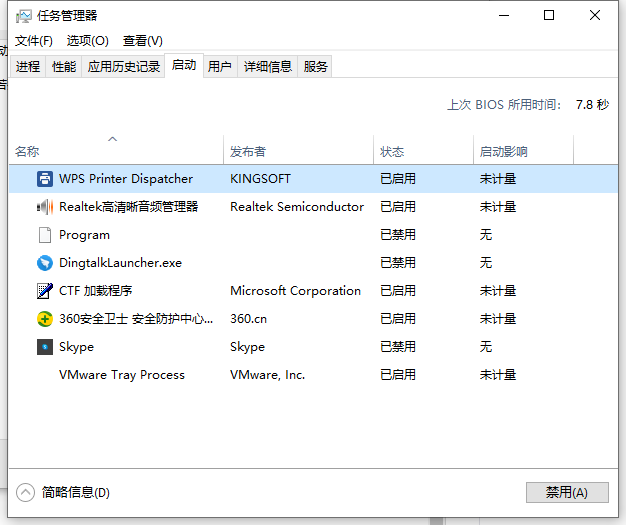This screenshot has height=525, width=626.
Task: Select the DingtalkLauncher.exe icon
Action: click(x=45, y=263)
